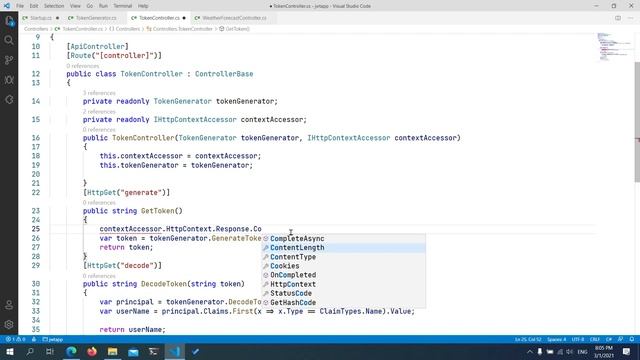Open the editor More Actions ellipsis

(x=631, y=18)
